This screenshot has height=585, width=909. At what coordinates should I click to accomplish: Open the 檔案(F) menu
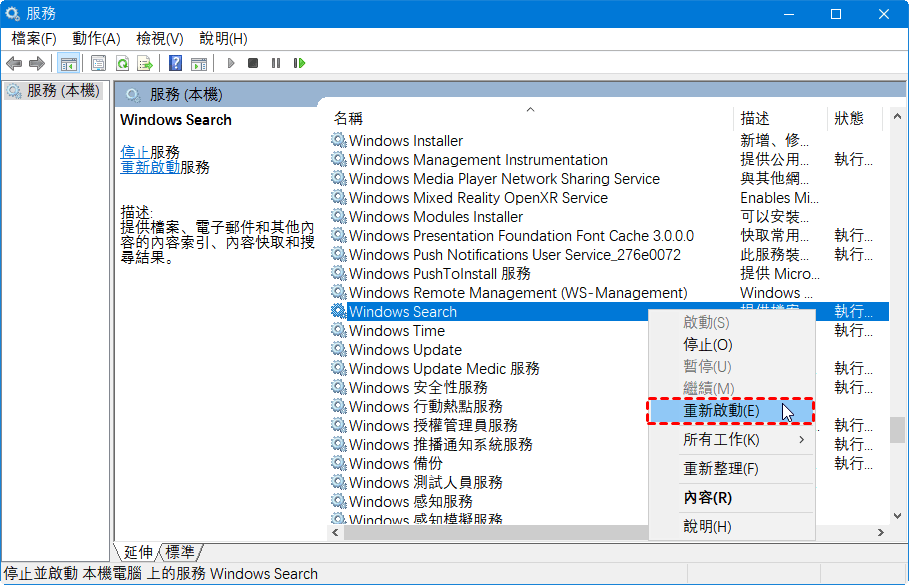click(x=34, y=39)
